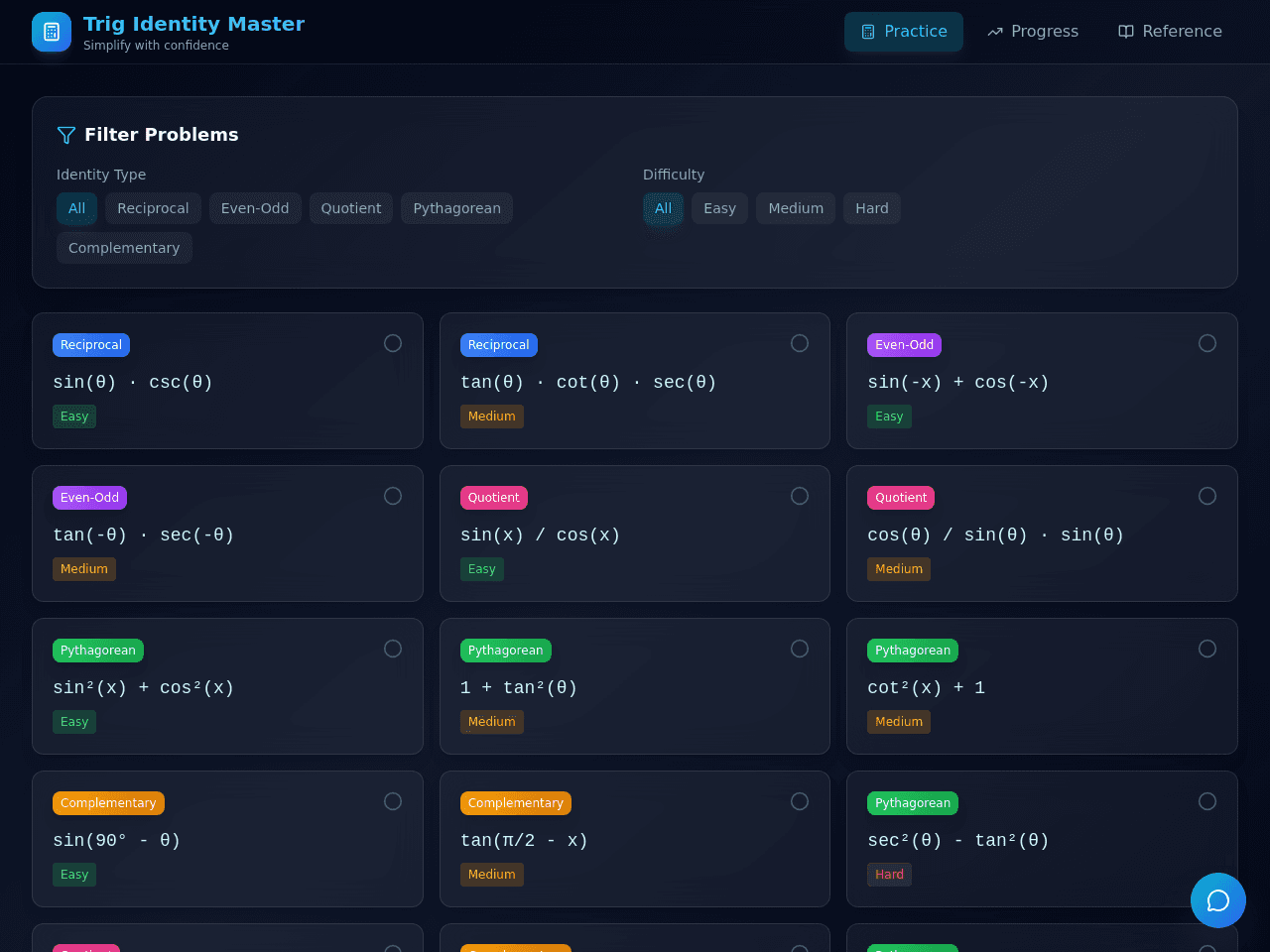
Task: Filter problems by Hard difficulty
Action: point(872,208)
